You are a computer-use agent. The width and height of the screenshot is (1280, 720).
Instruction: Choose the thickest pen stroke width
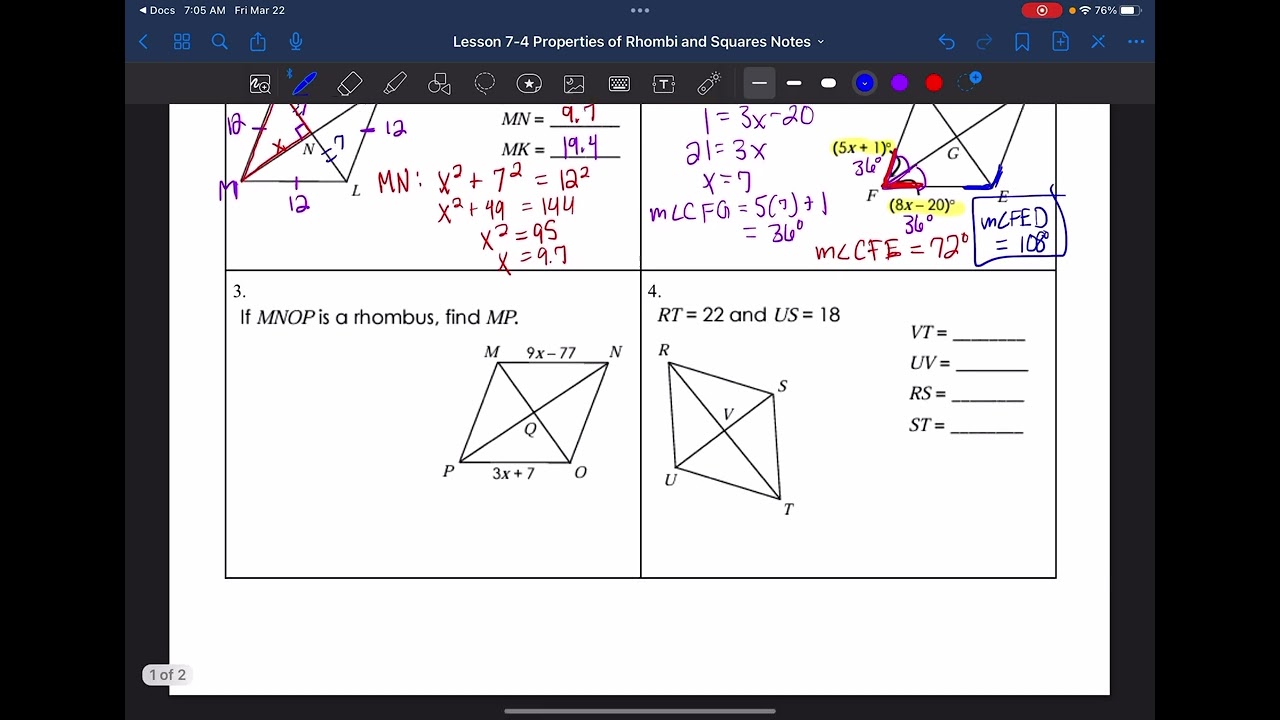[x=828, y=83]
